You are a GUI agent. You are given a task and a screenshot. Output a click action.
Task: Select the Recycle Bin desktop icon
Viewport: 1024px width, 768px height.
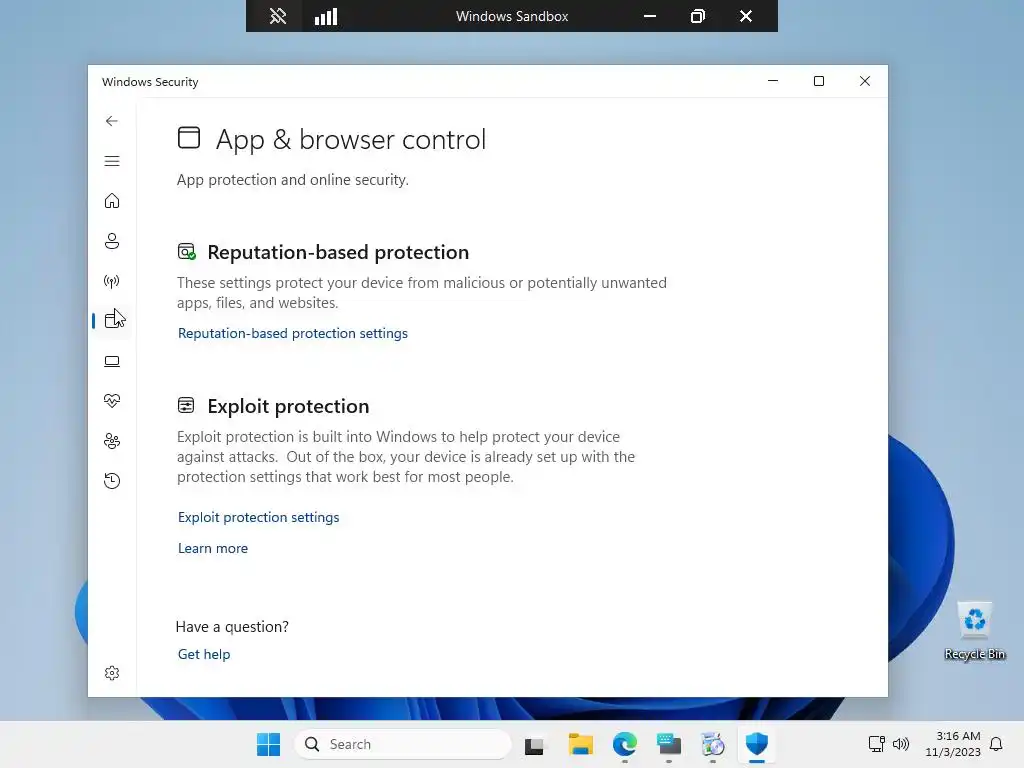974,631
